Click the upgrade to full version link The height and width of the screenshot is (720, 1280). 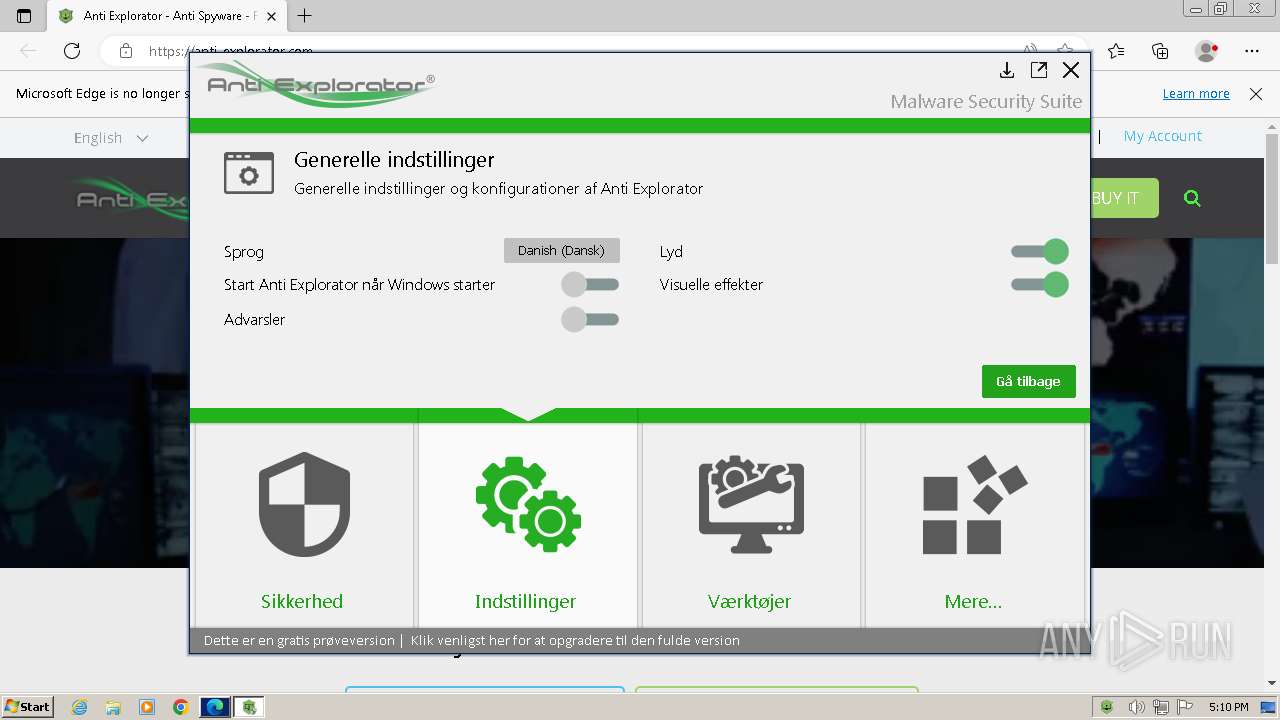pos(575,640)
